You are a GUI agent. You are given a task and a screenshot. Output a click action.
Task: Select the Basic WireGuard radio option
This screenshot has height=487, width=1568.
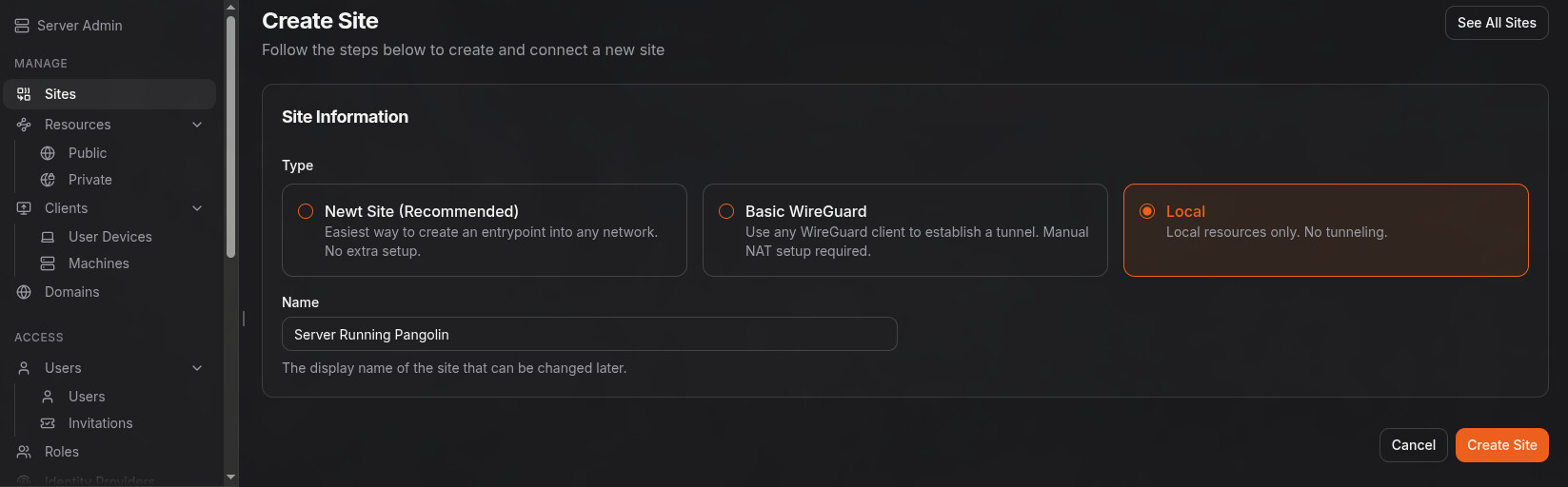726,211
